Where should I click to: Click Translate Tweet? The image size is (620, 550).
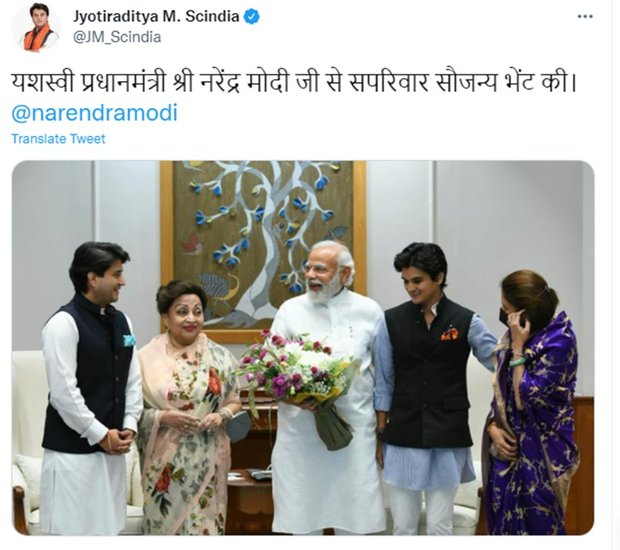[58, 139]
